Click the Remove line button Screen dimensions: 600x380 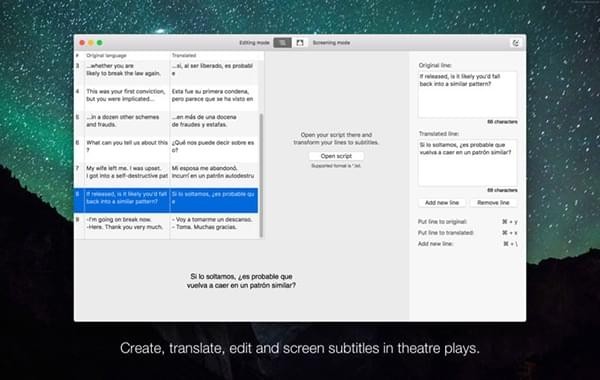tap(493, 203)
